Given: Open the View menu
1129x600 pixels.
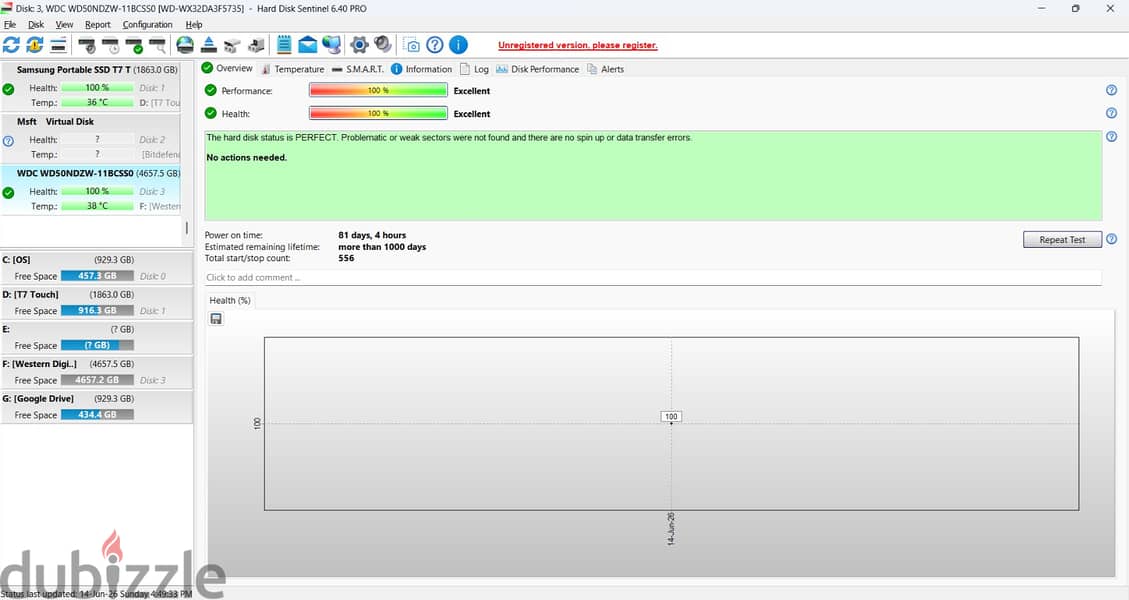Looking at the screenshot, I should click(x=64, y=24).
